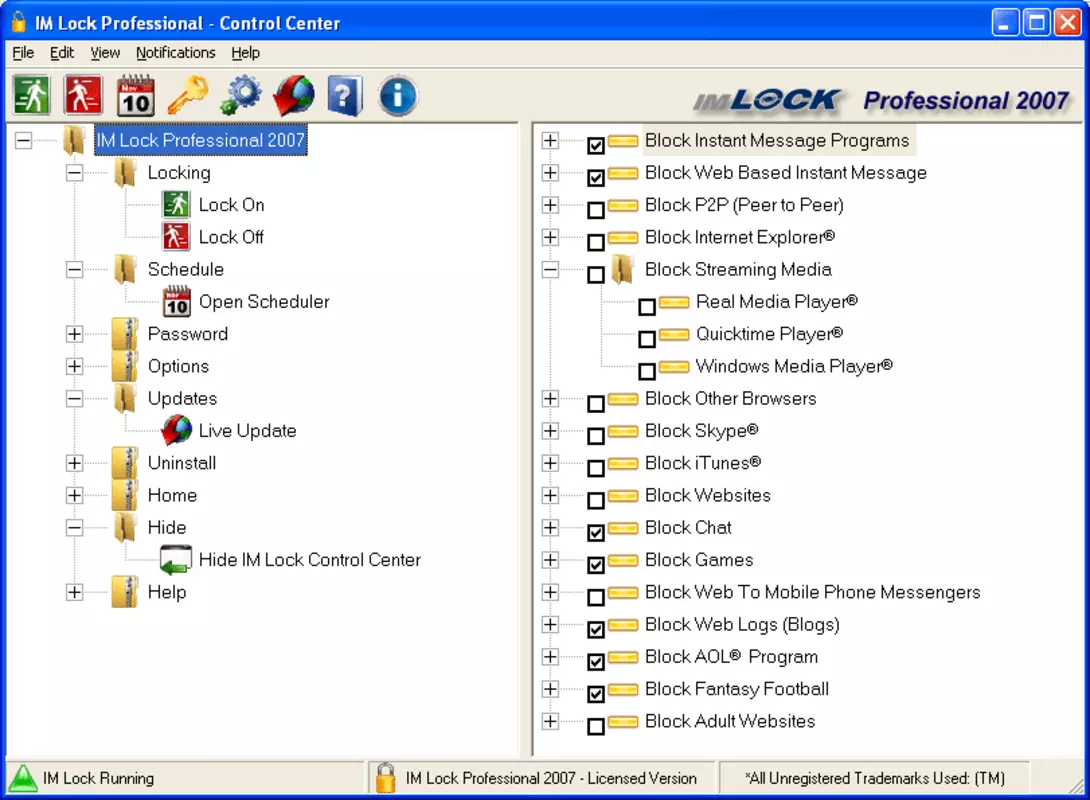Expand the Options tree node
1090x800 pixels.
(74, 366)
